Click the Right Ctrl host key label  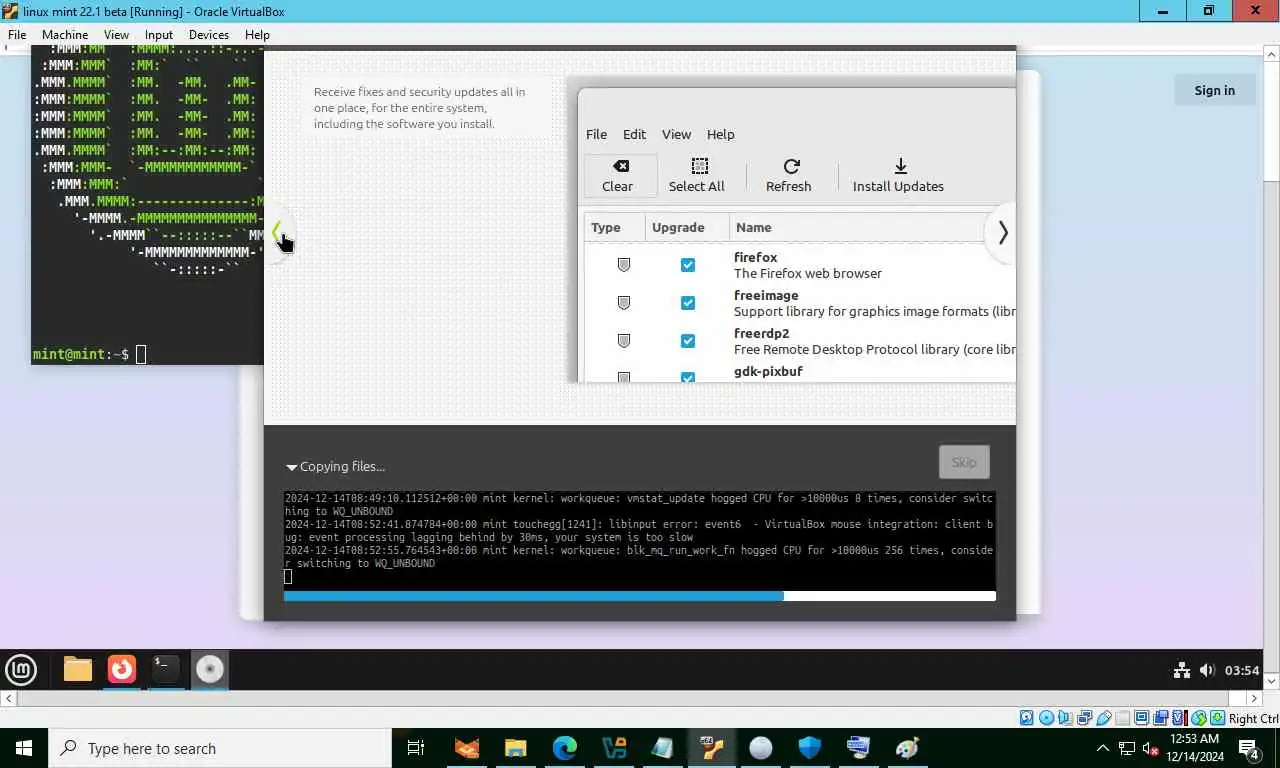(1253, 718)
